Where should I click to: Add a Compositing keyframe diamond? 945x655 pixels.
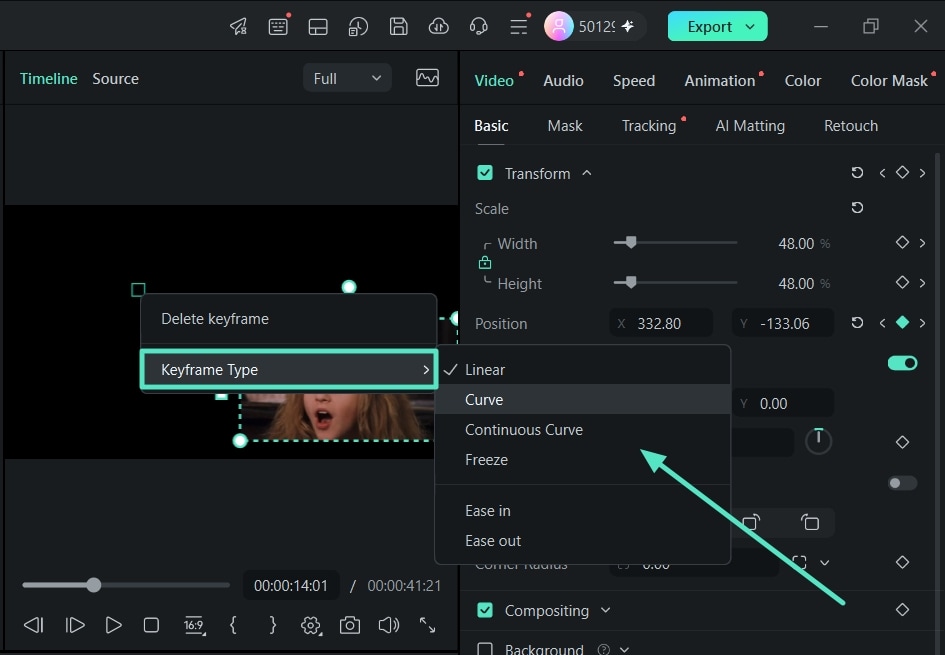click(902, 610)
